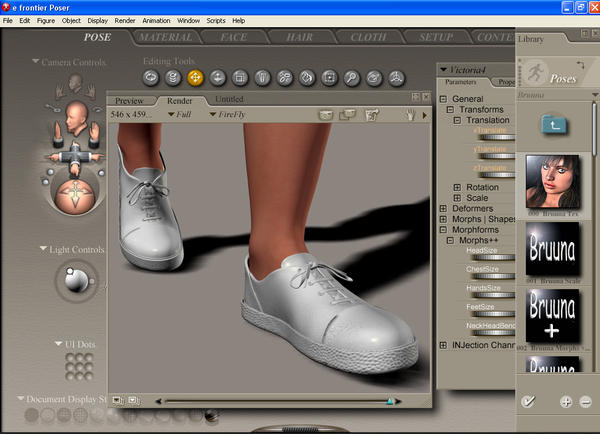Open the Render menu
Screen dimensions: 600x434
tap(125, 21)
